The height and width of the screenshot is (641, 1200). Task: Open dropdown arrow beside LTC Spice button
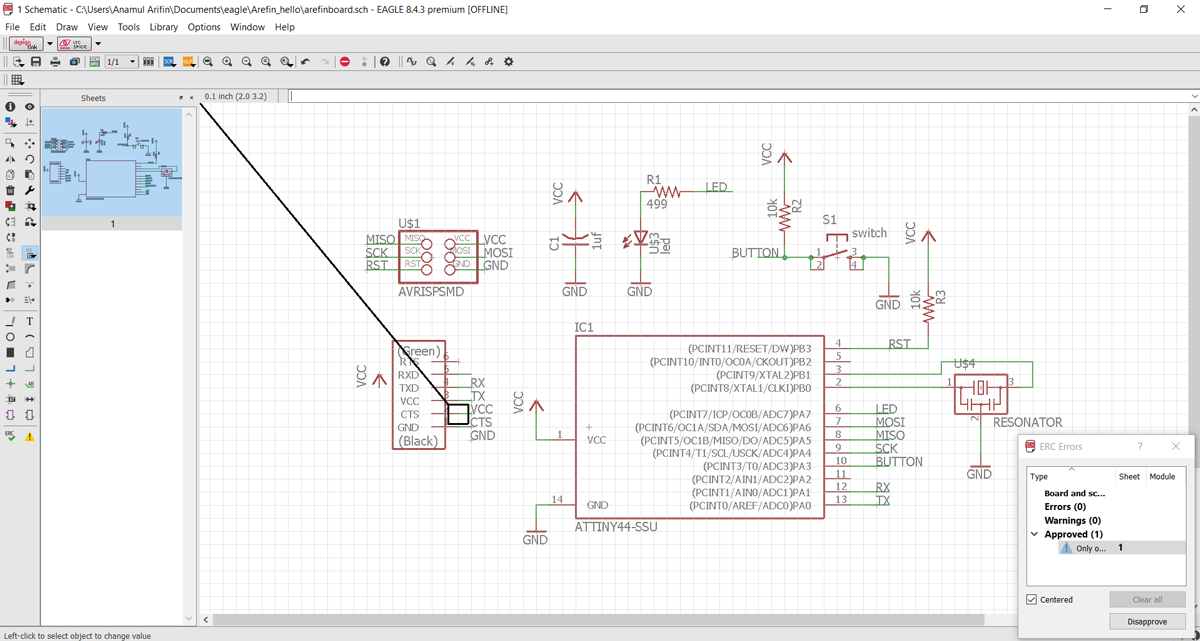98,44
